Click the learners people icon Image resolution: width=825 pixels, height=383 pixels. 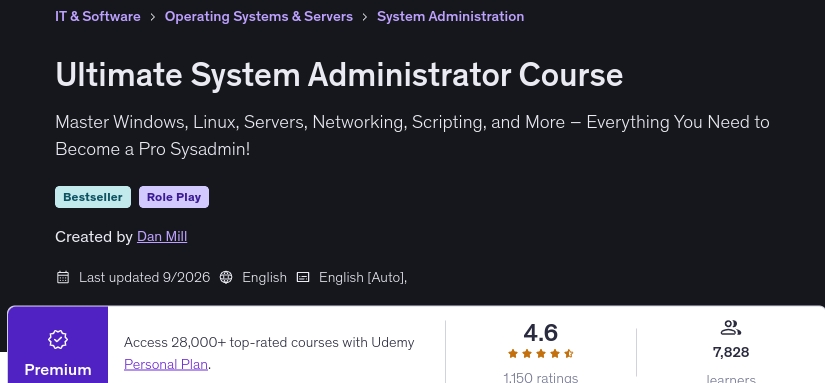tap(730, 328)
